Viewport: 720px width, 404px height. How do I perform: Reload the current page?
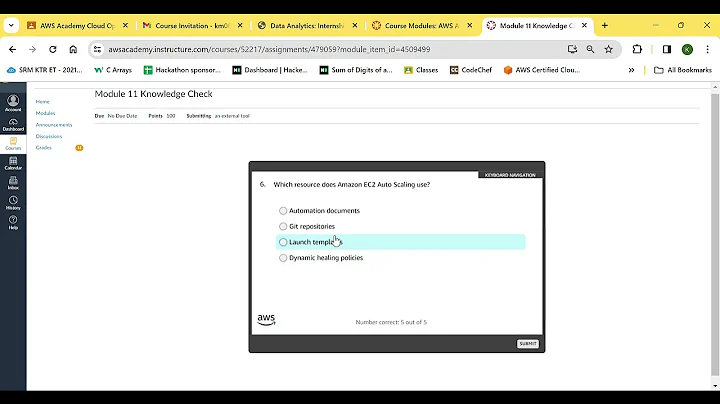(x=53, y=49)
